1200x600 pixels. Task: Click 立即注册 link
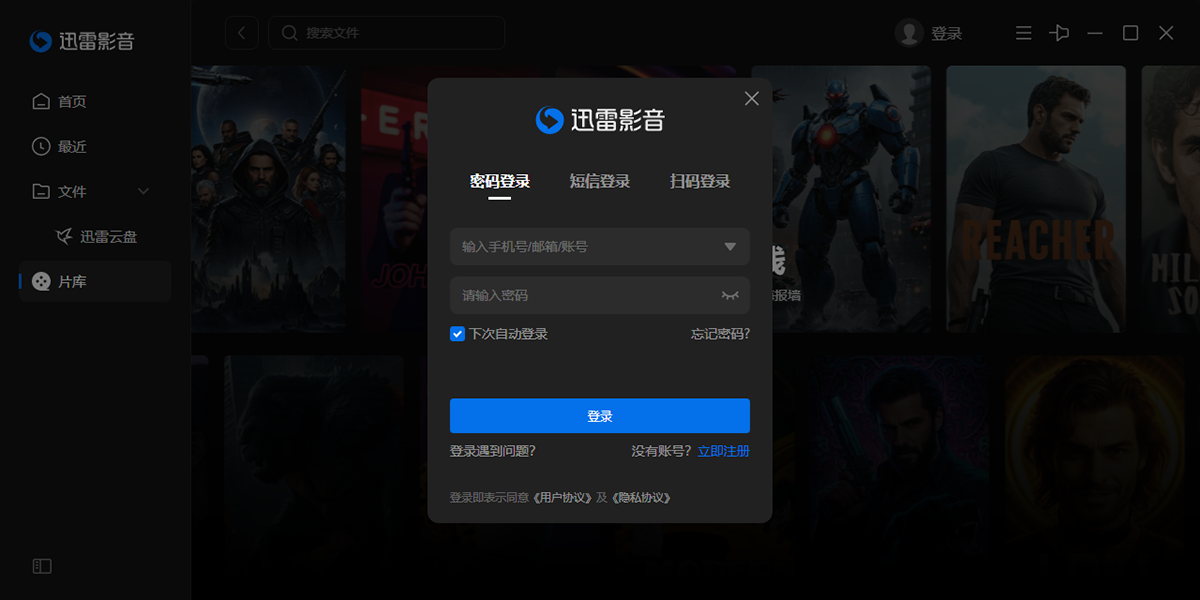[x=724, y=451]
